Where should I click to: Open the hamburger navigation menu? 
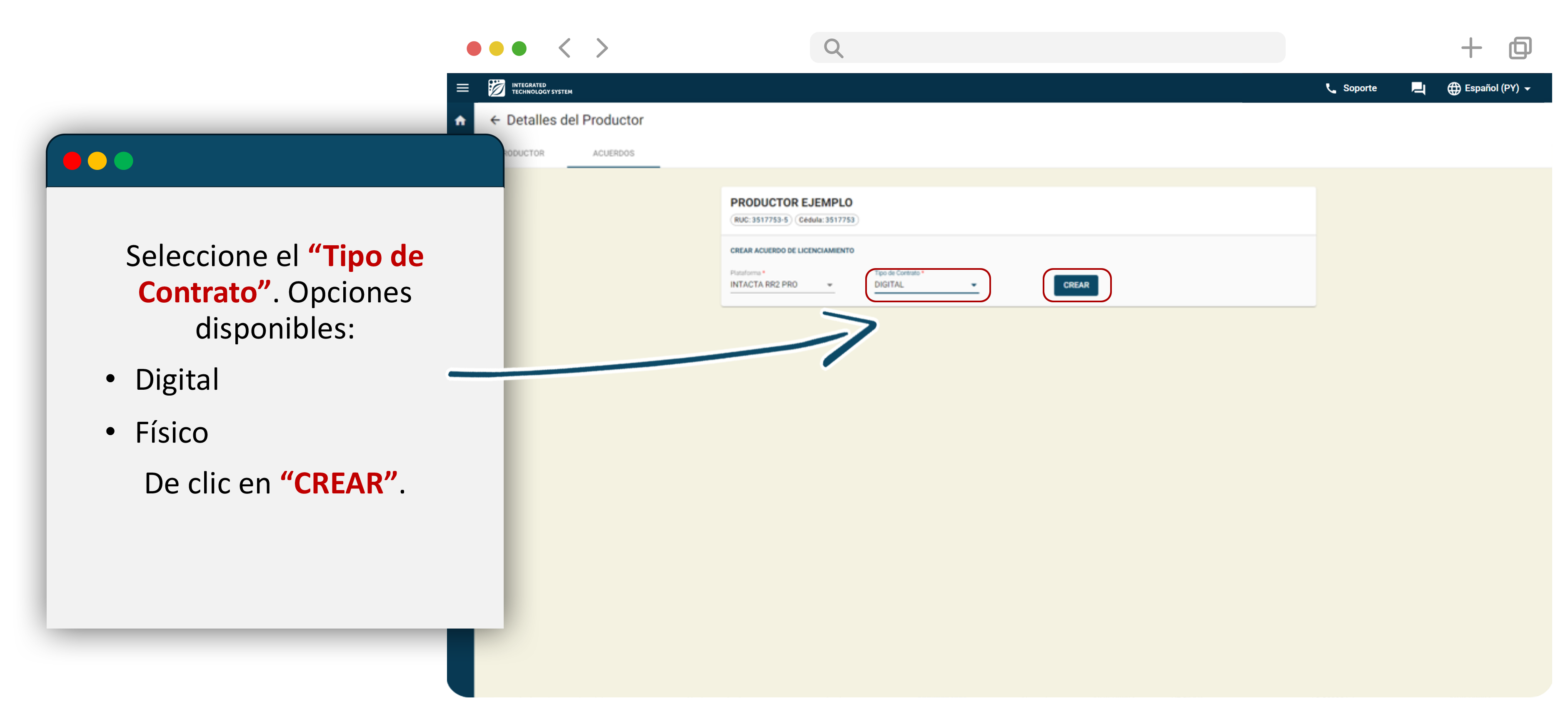pos(462,88)
